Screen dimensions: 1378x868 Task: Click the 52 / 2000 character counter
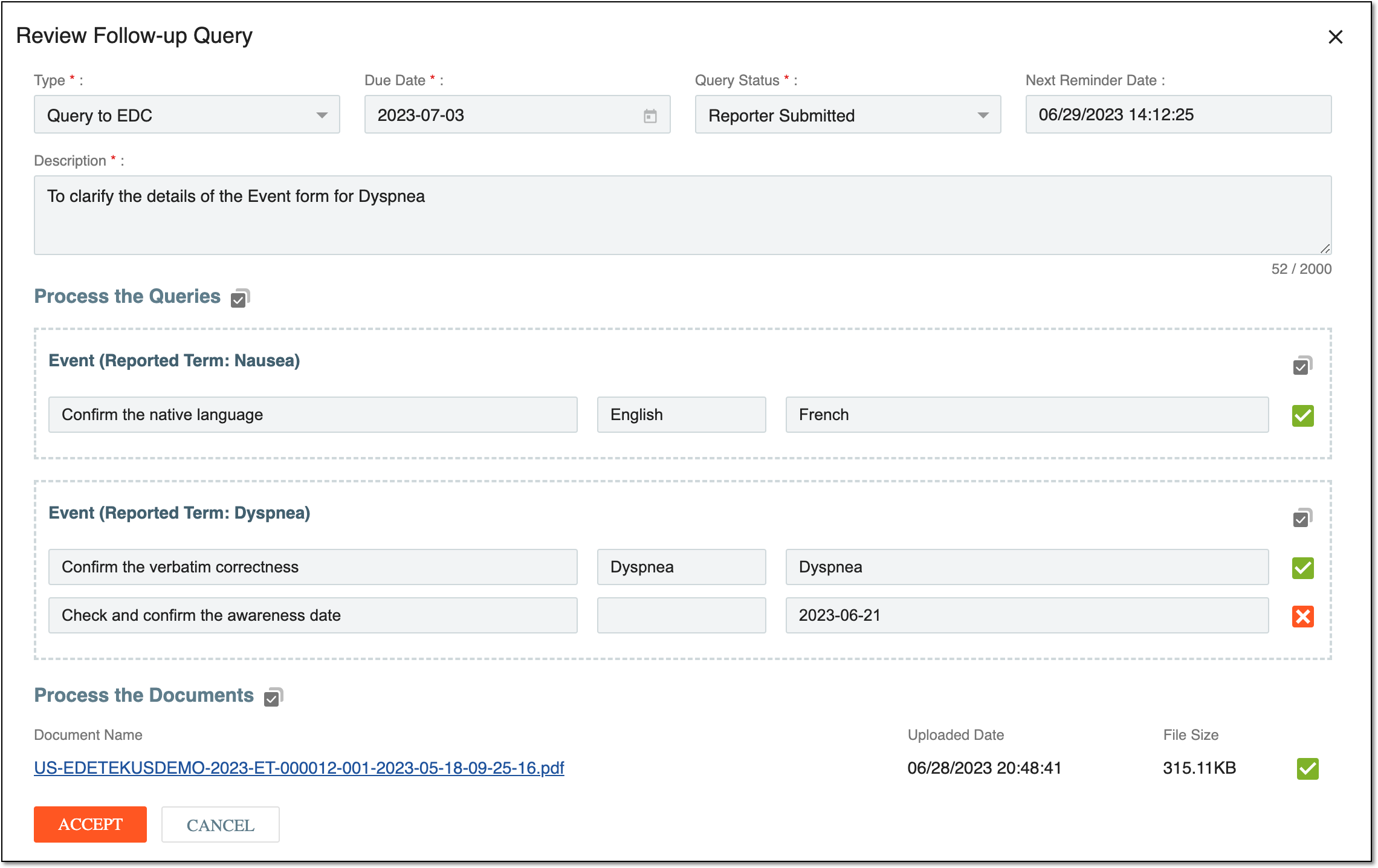click(x=1301, y=269)
